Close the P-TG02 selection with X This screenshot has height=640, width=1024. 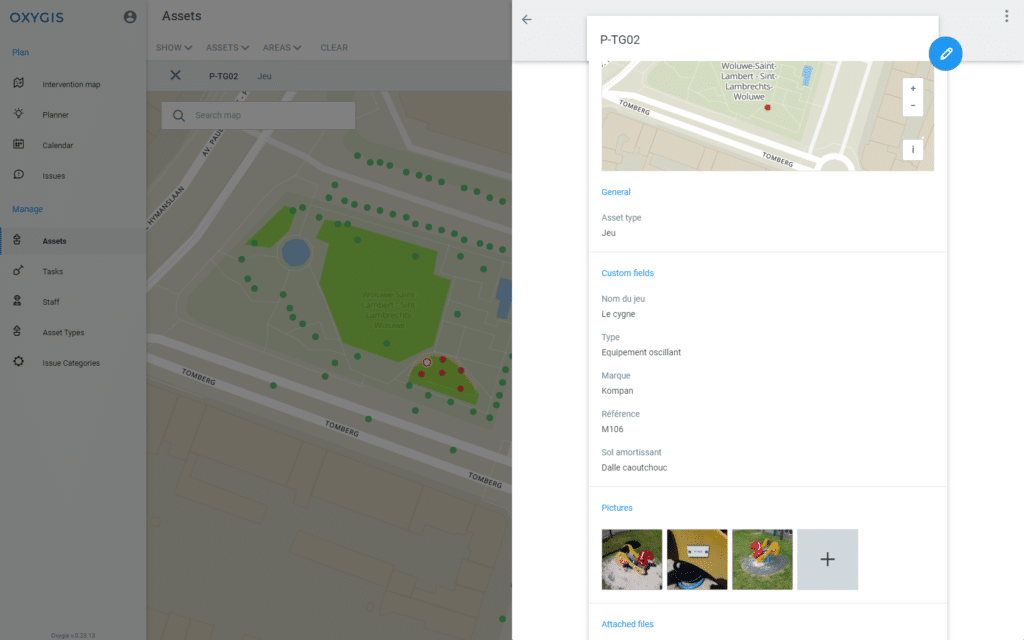pos(176,75)
